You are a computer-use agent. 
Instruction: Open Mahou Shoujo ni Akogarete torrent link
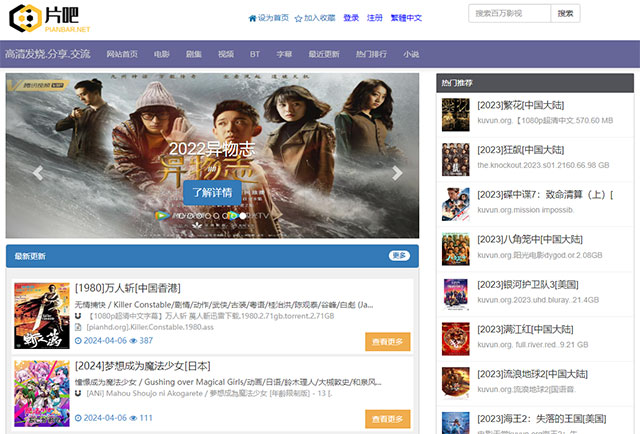pos(209,393)
